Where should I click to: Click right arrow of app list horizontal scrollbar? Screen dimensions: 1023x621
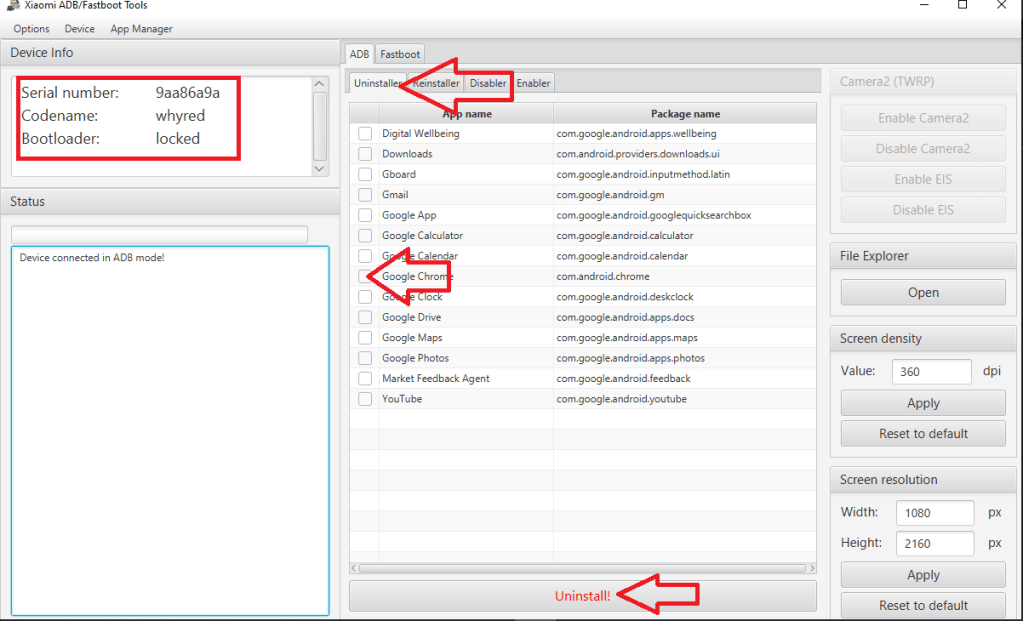(809, 568)
